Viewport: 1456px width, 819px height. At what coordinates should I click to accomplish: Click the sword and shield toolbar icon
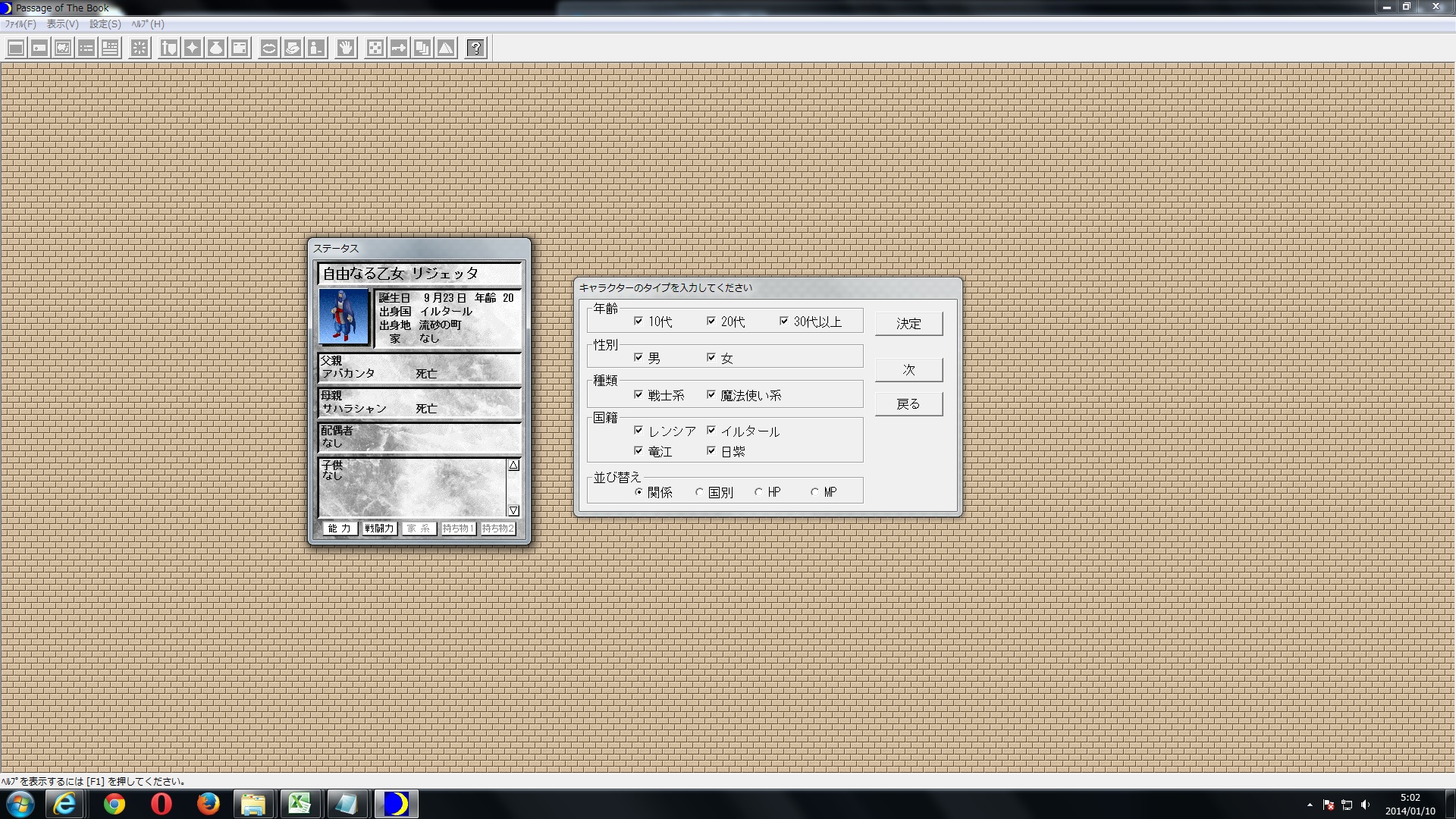(168, 49)
